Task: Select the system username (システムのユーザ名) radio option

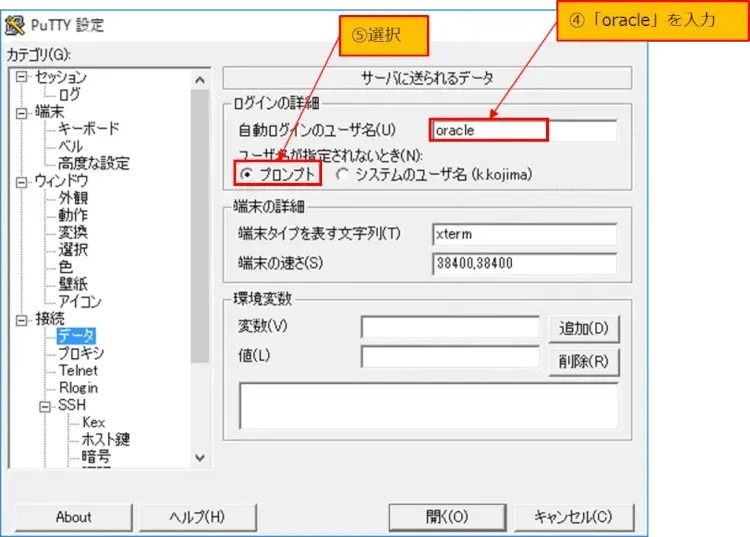Action: (x=343, y=174)
